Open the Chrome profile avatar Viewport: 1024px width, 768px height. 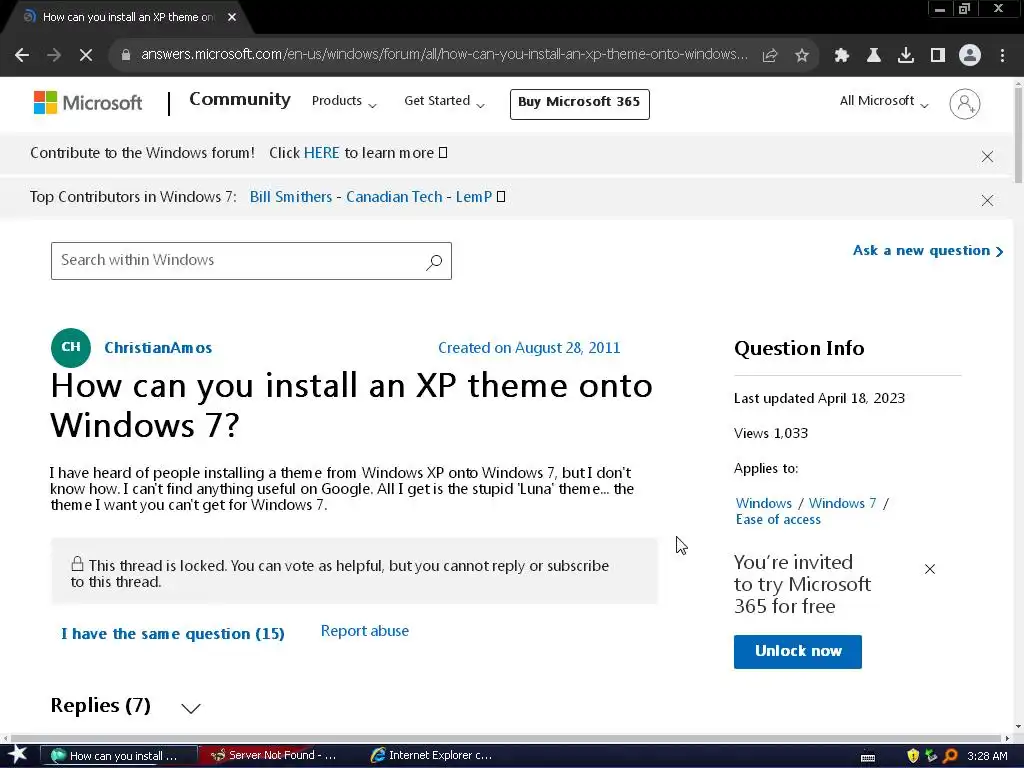tap(970, 55)
